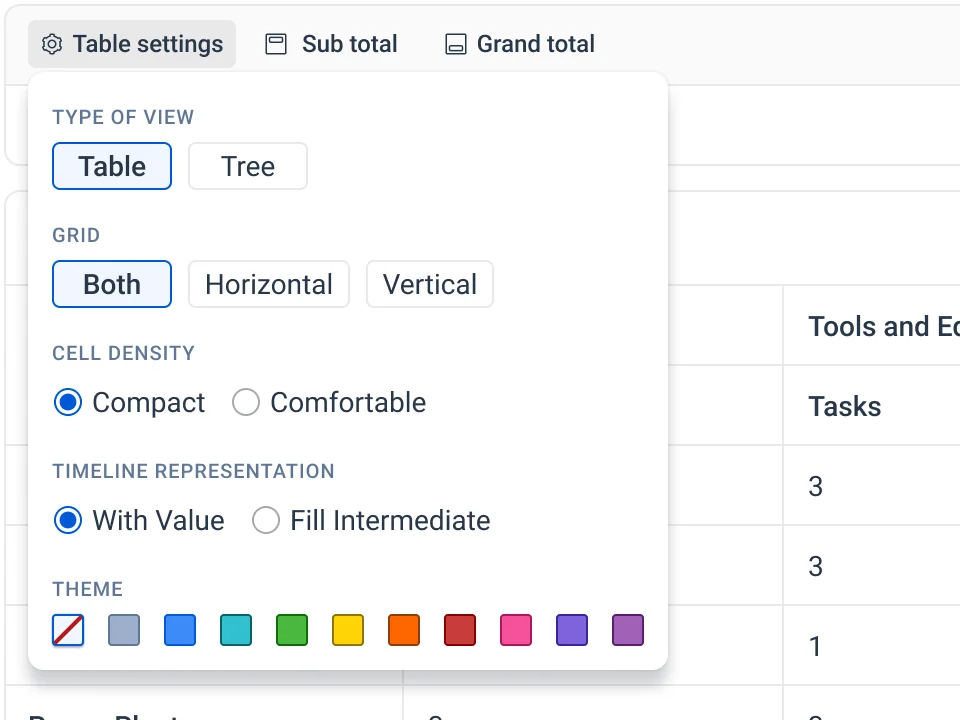Pick the rightmost purple theme swatch
Image resolution: width=960 pixels, height=720 pixels.
pos(628,630)
